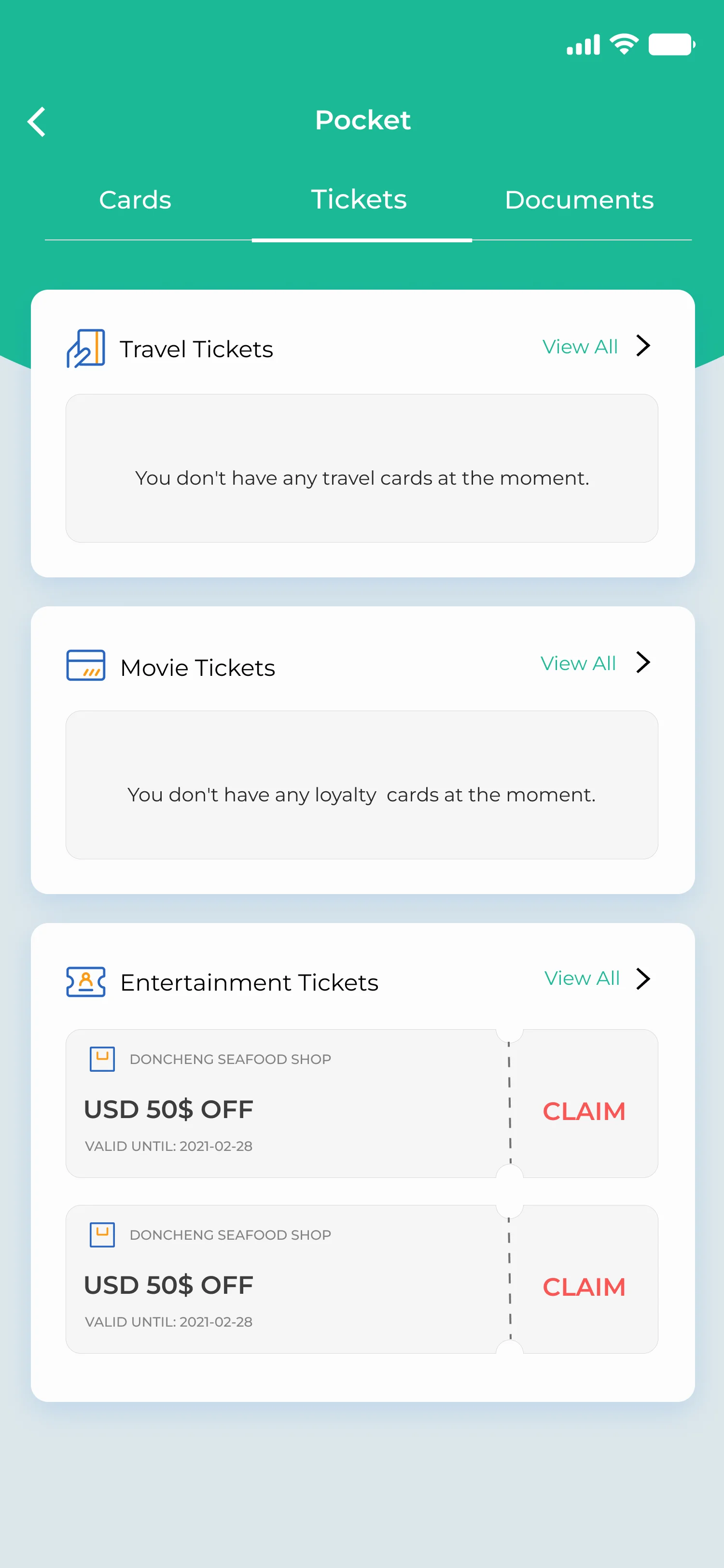
Task: Tap the cellular signal bars icon
Action: 583,45
